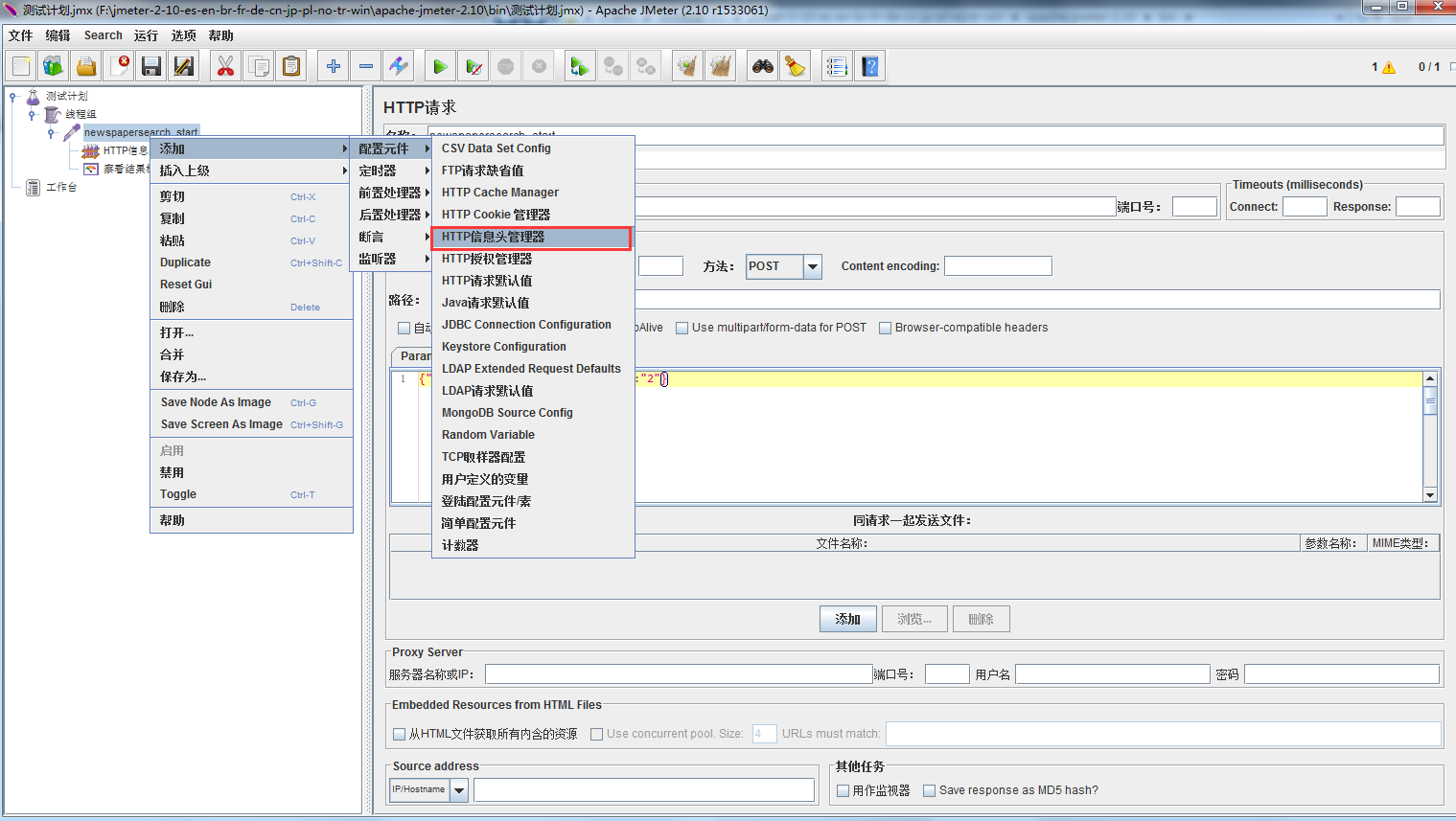
Task: Save the plan using the floppy icon
Action: pyautogui.click(x=150, y=66)
